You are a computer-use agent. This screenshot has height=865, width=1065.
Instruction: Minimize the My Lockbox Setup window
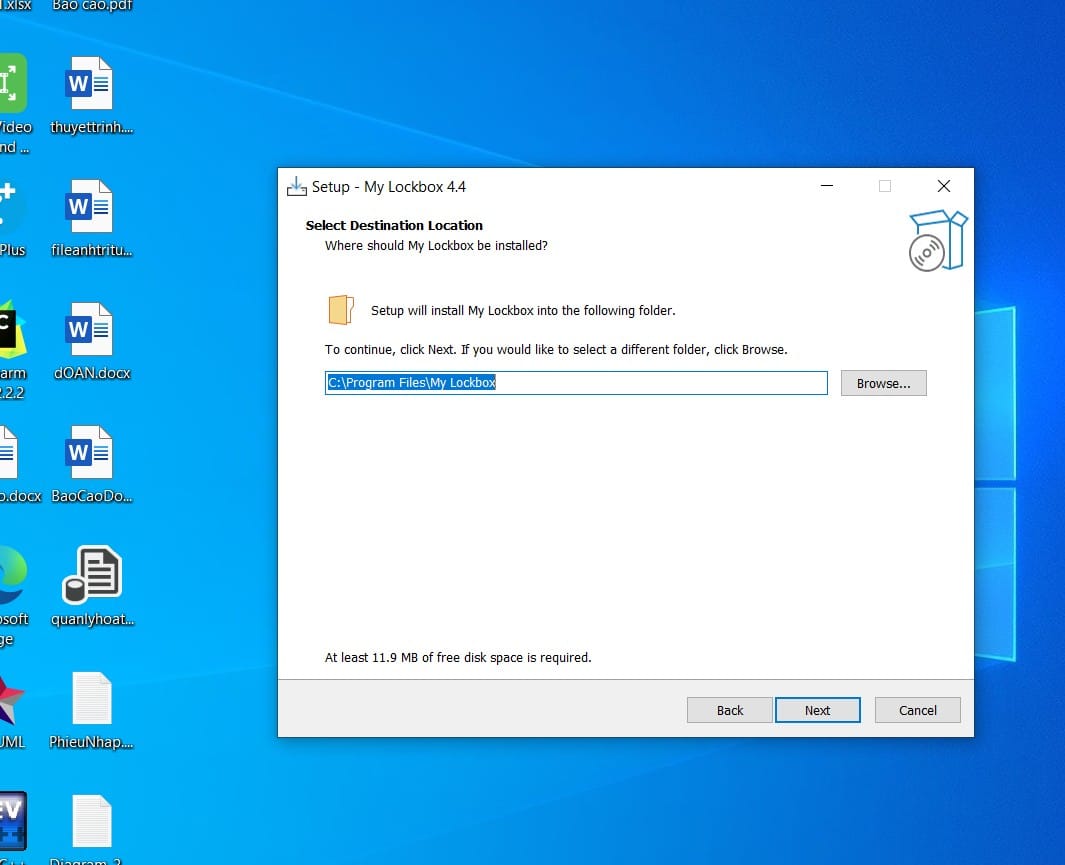click(x=827, y=186)
